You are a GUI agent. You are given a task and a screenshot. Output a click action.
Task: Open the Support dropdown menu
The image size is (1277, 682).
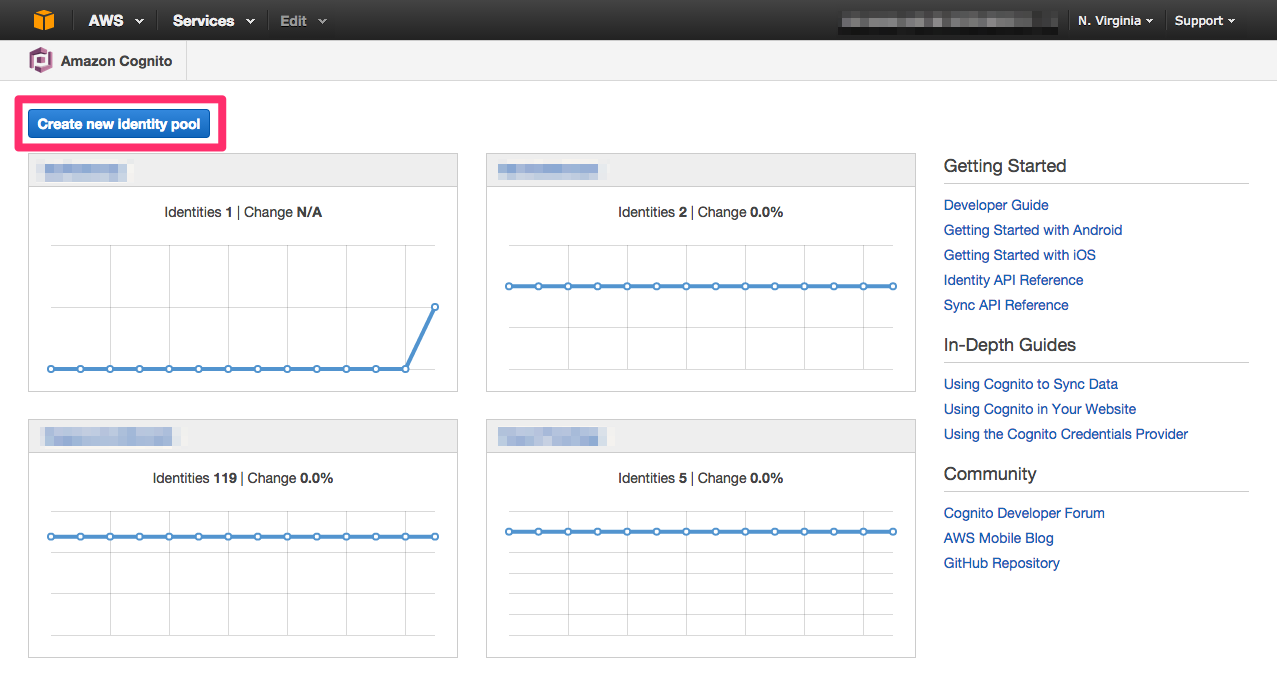(1204, 20)
